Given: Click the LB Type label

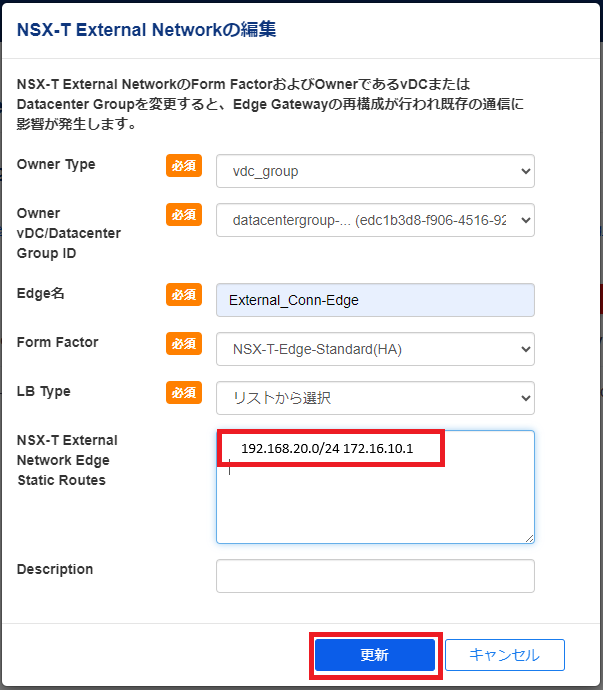Looking at the screenshot, I should (x=44, y=392).
